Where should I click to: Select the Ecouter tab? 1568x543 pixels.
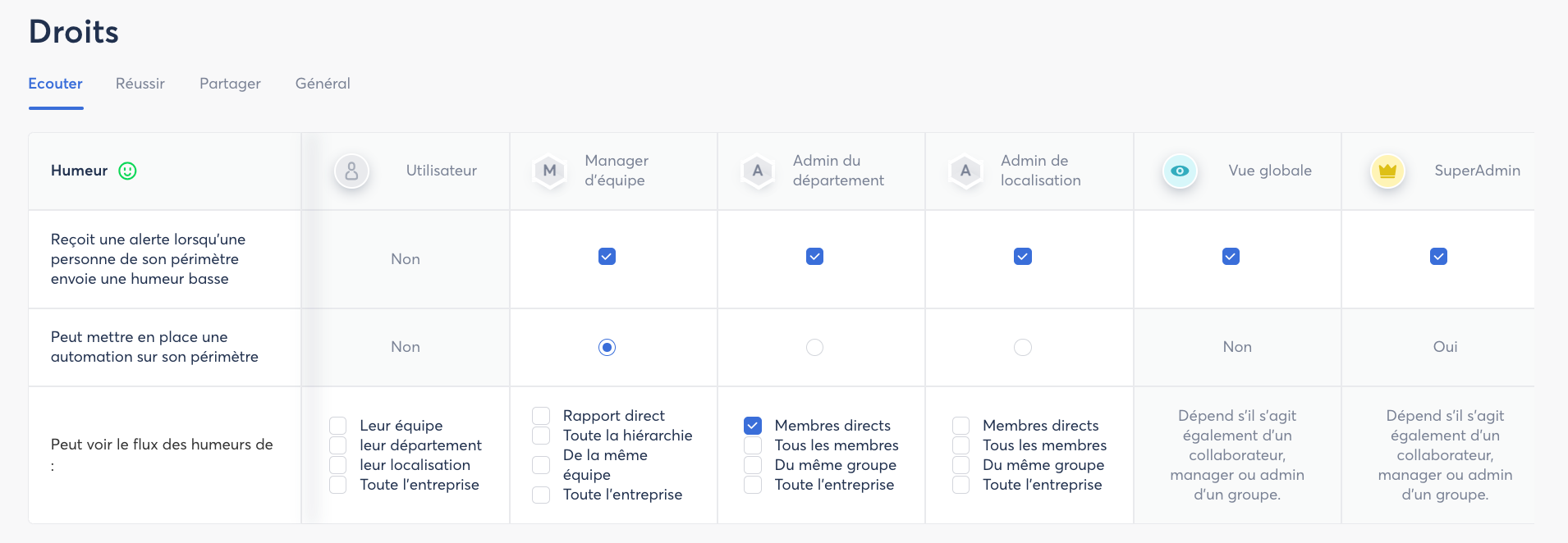(x=55, y=84)
